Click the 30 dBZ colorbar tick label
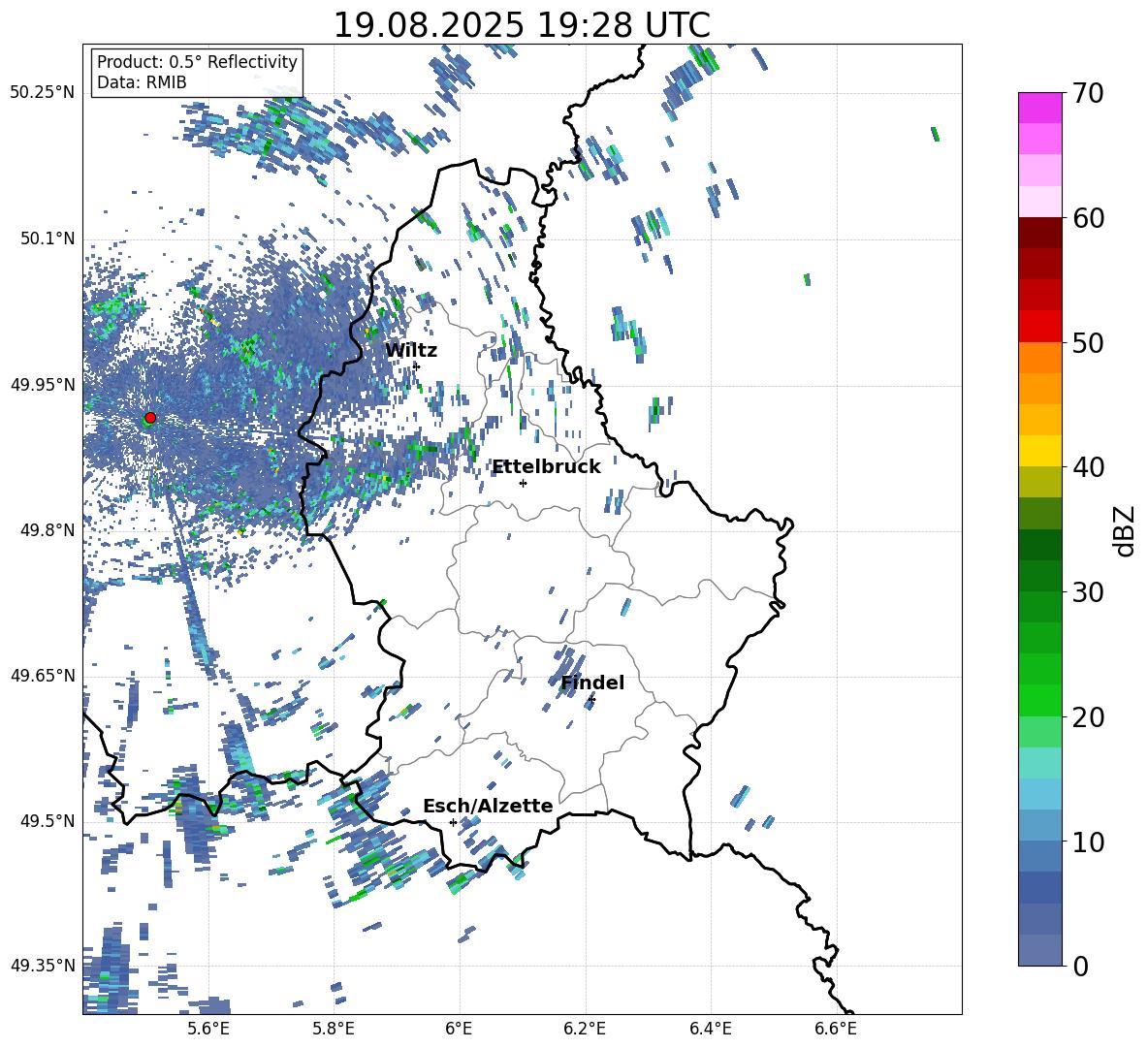 point(1088,592)
